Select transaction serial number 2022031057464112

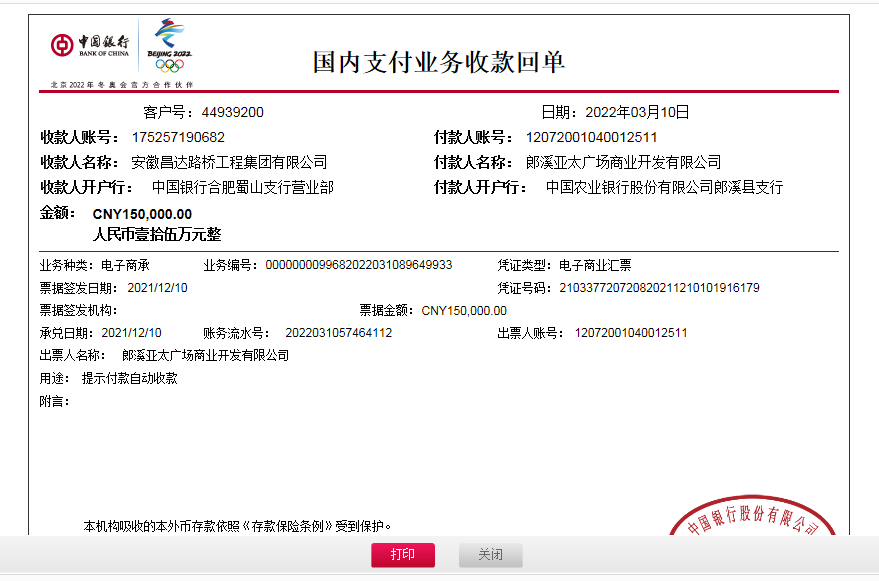(339, 333)
